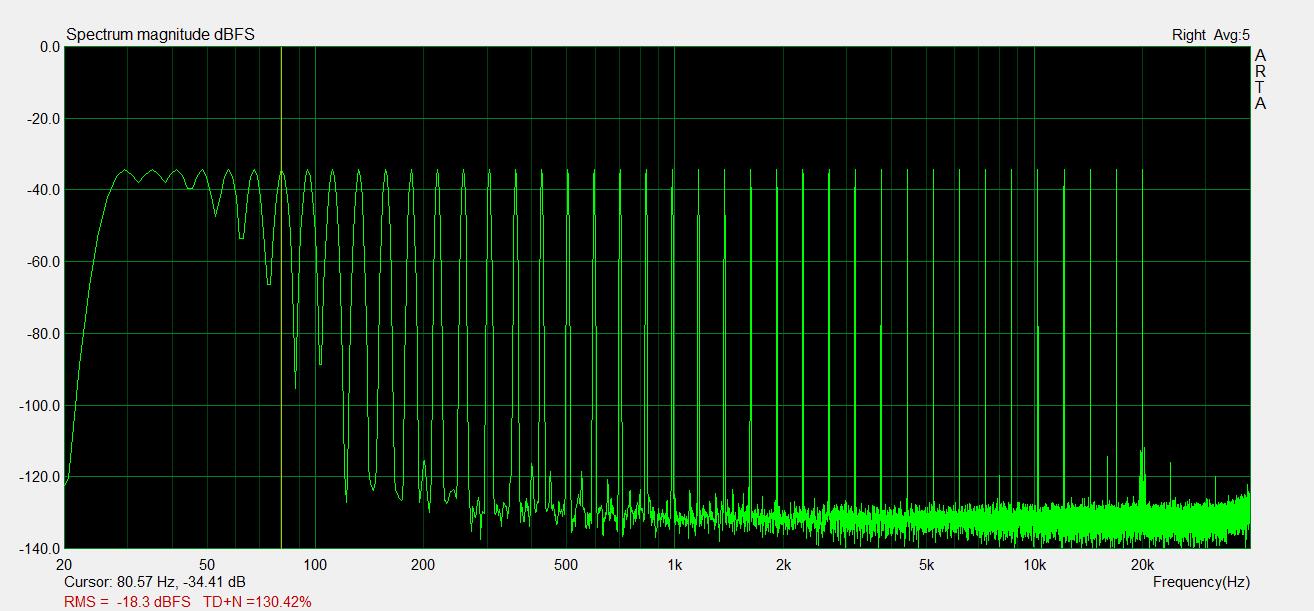Viewport: 1314px width, 611px height.
Task: Click the '200' frequency axis label
Action: [423, 564]
